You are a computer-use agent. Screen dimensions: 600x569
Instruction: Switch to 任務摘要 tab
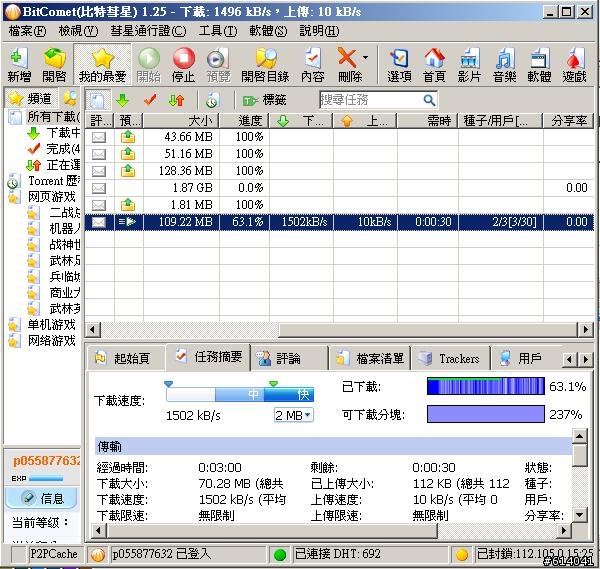click(x=209, y=357)
